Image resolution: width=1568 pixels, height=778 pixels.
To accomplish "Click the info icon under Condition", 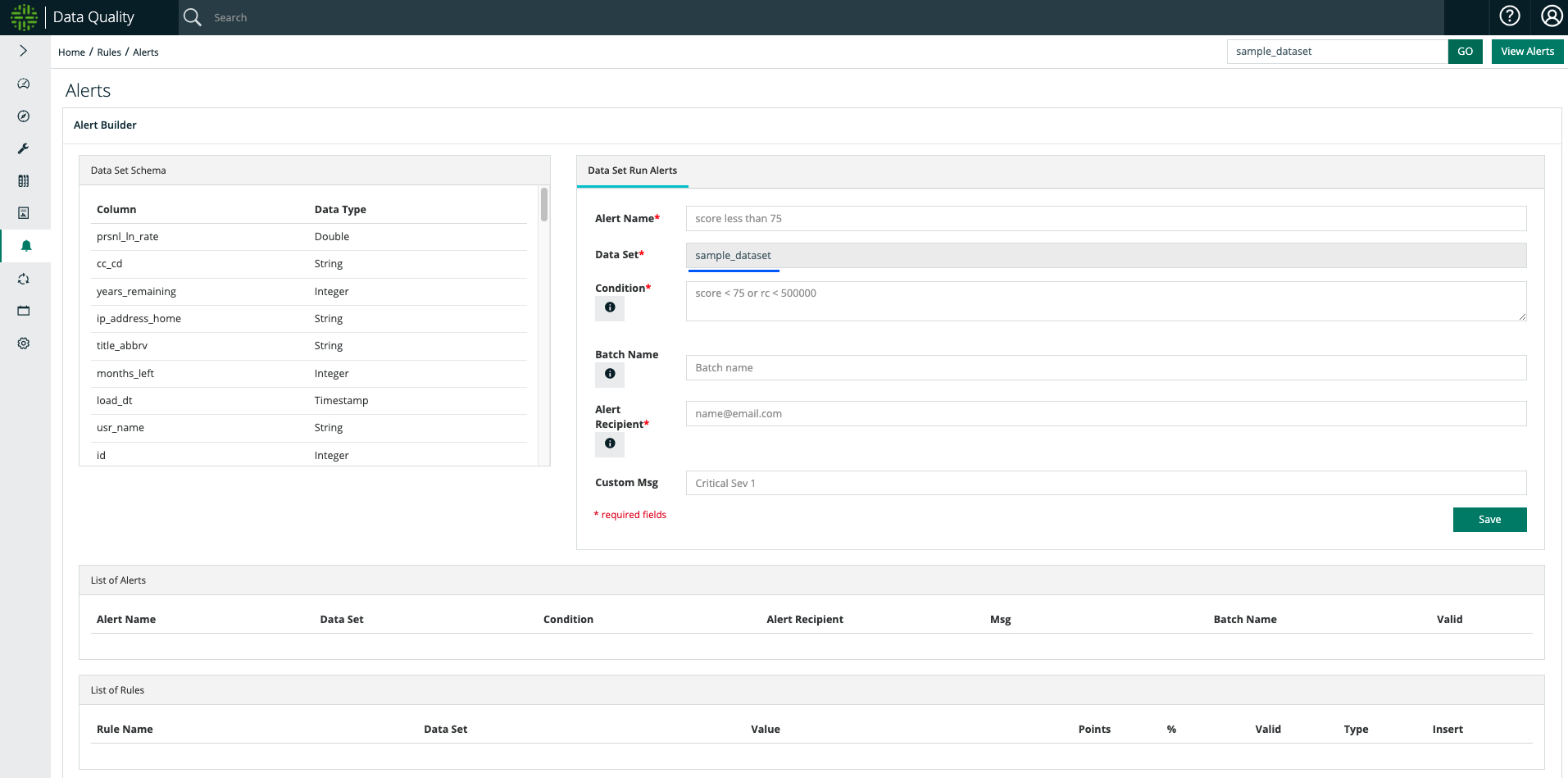I will (610, 307).
